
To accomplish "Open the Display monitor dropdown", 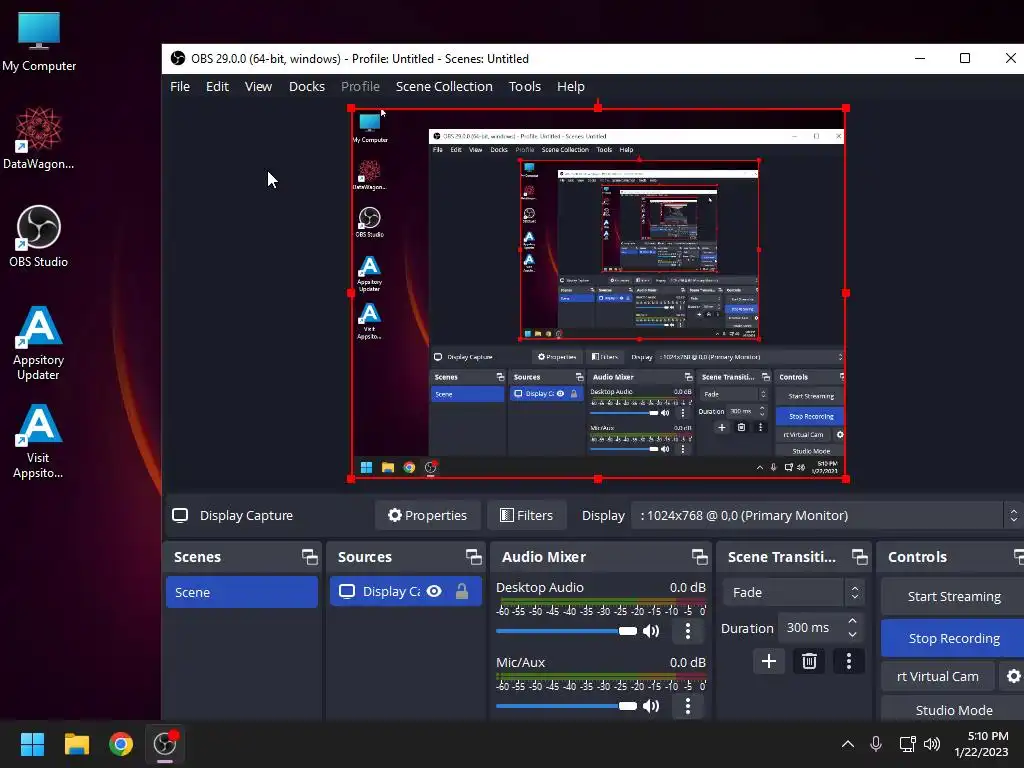I will point(827,515).
